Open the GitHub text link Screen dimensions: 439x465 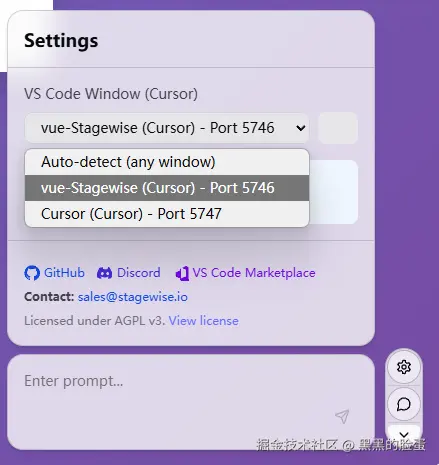(64, 273)
